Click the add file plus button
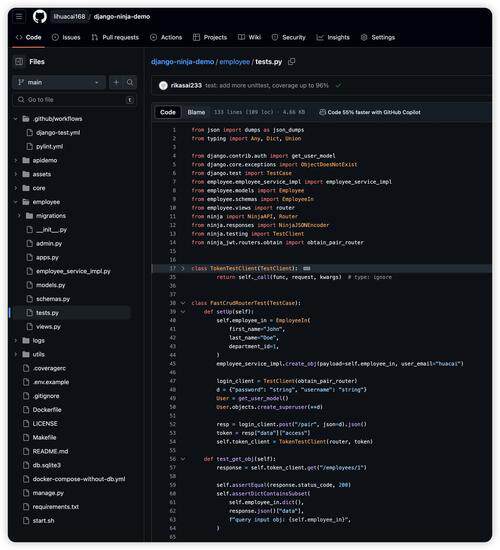 pos(116,82)
